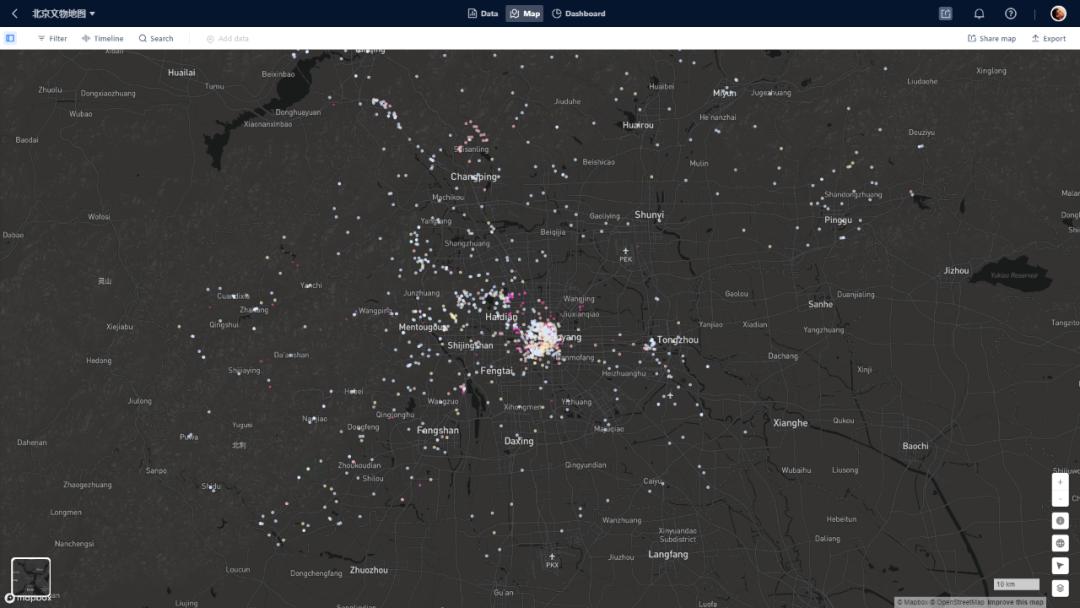This screenshot has width=1080, height=608.
Task: Click the OpenStreetMap attribution link
Action: pyautogui.click(x=958, y=602)
